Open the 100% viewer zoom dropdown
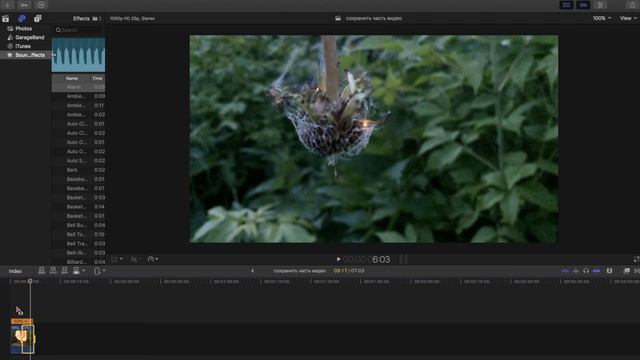The image size is (640, 360). (x=602, y=18)
